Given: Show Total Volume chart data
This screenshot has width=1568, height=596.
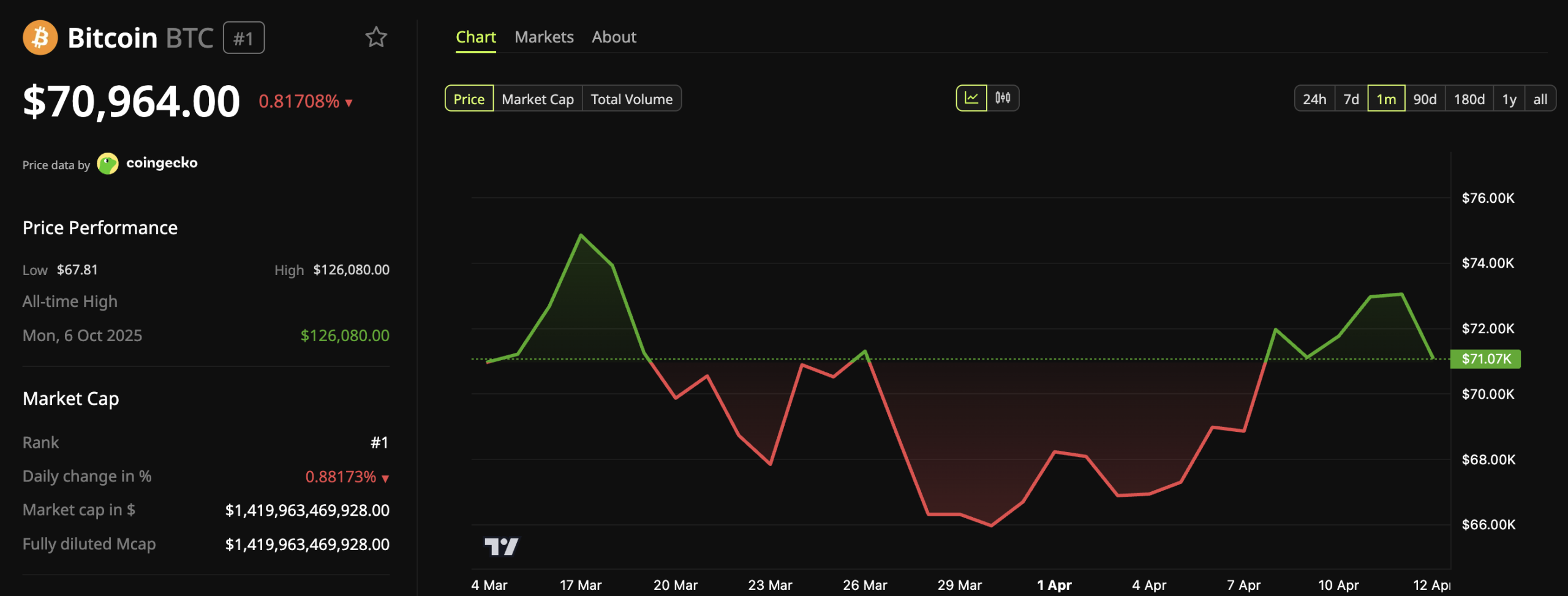Looking at the screenshot, I should [631, 99].
